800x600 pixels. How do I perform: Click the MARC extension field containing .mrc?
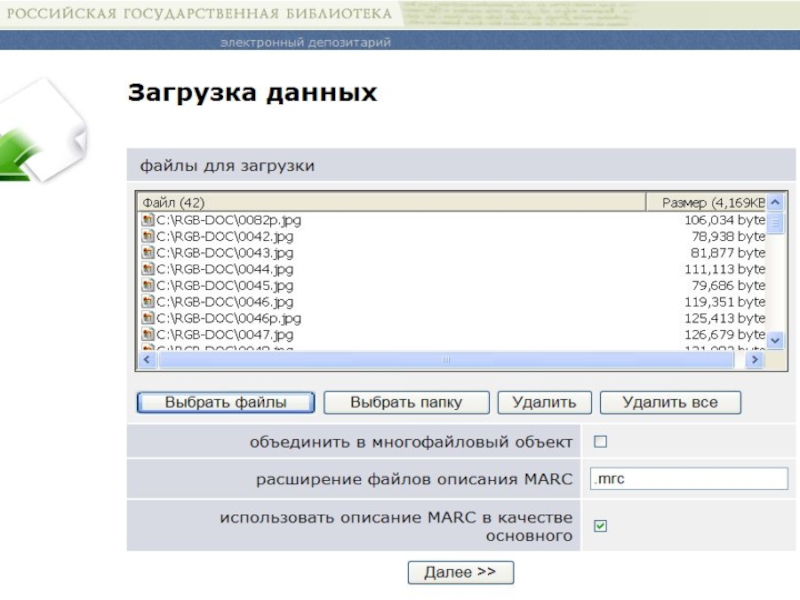689,479
